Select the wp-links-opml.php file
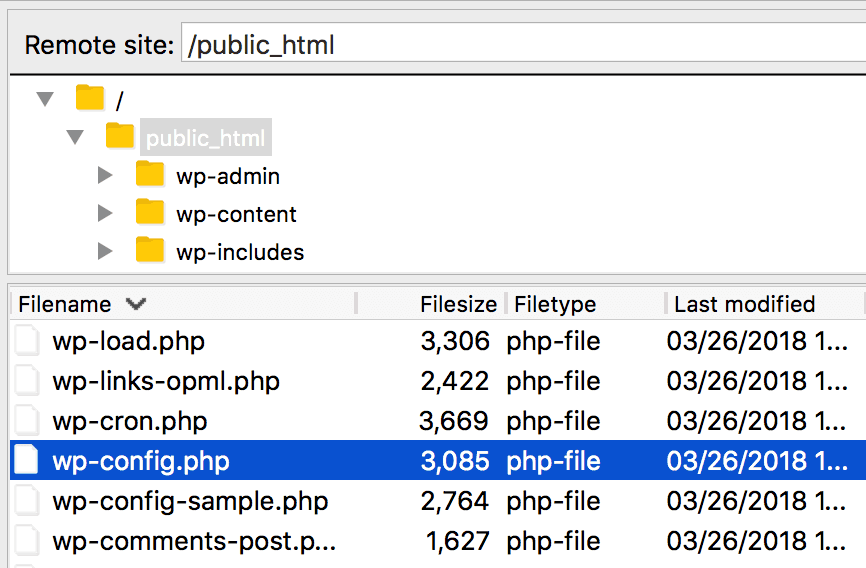 [x=166, y=381]
